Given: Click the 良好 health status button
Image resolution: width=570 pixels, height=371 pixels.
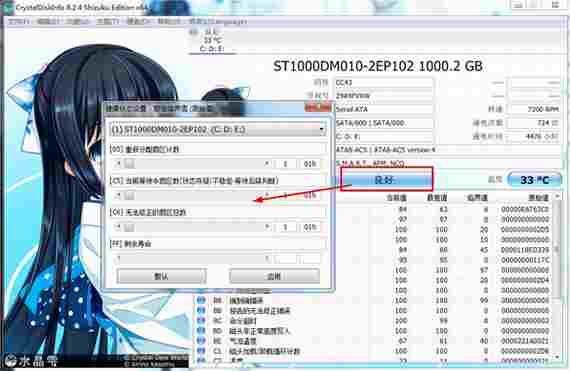Looking at the screenshot, I should click(386, 179).
